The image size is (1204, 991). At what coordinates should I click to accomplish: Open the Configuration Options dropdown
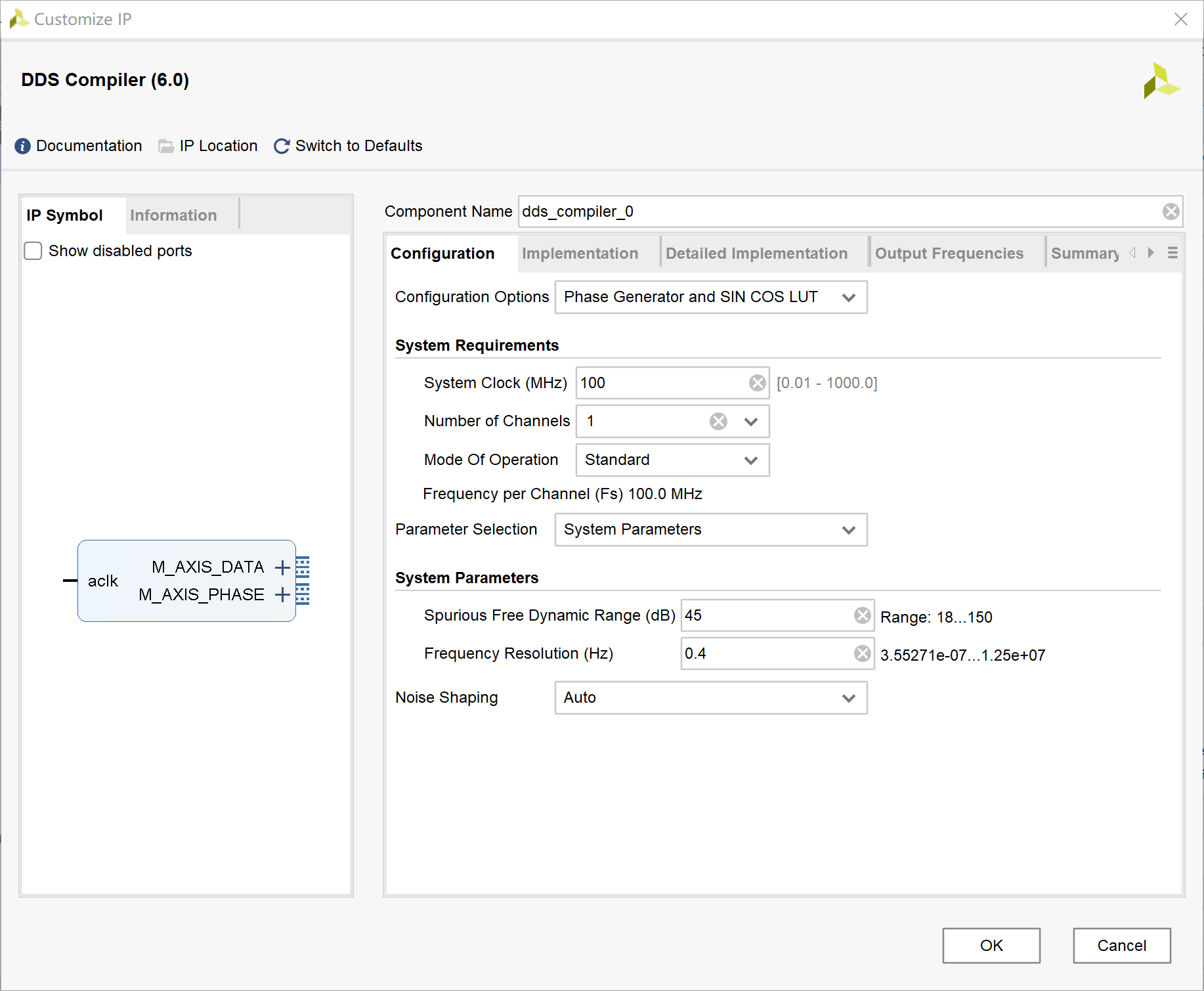click(x=849, y=297)
